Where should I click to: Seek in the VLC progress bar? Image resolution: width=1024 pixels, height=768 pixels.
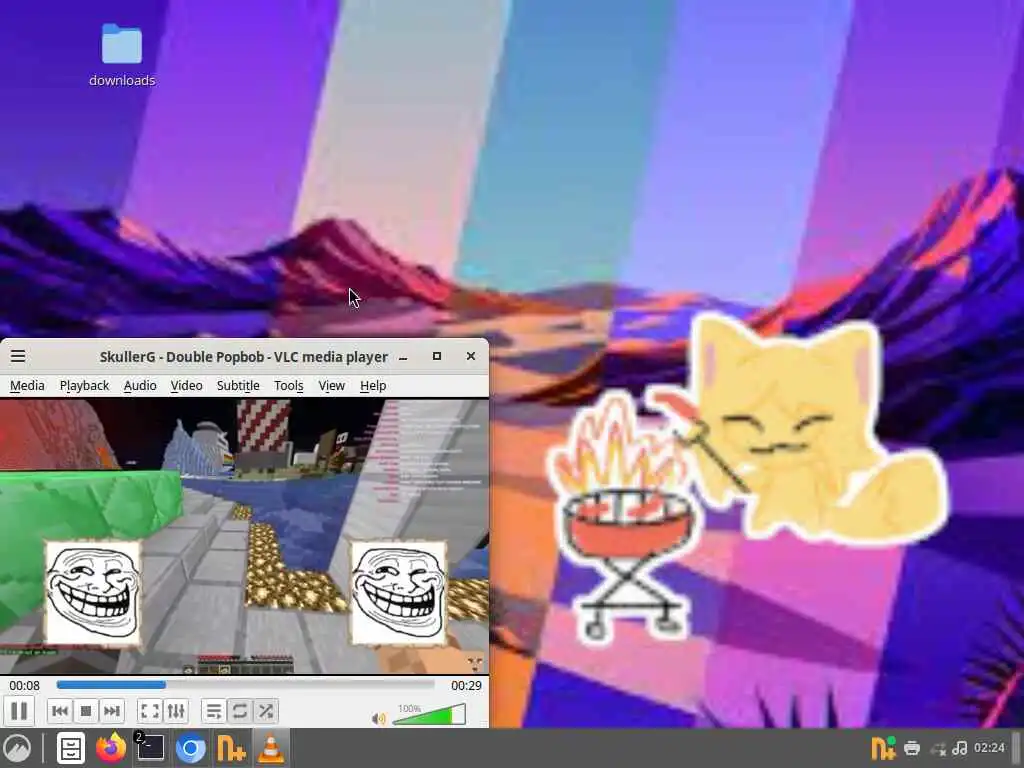[x=246, y=684]
